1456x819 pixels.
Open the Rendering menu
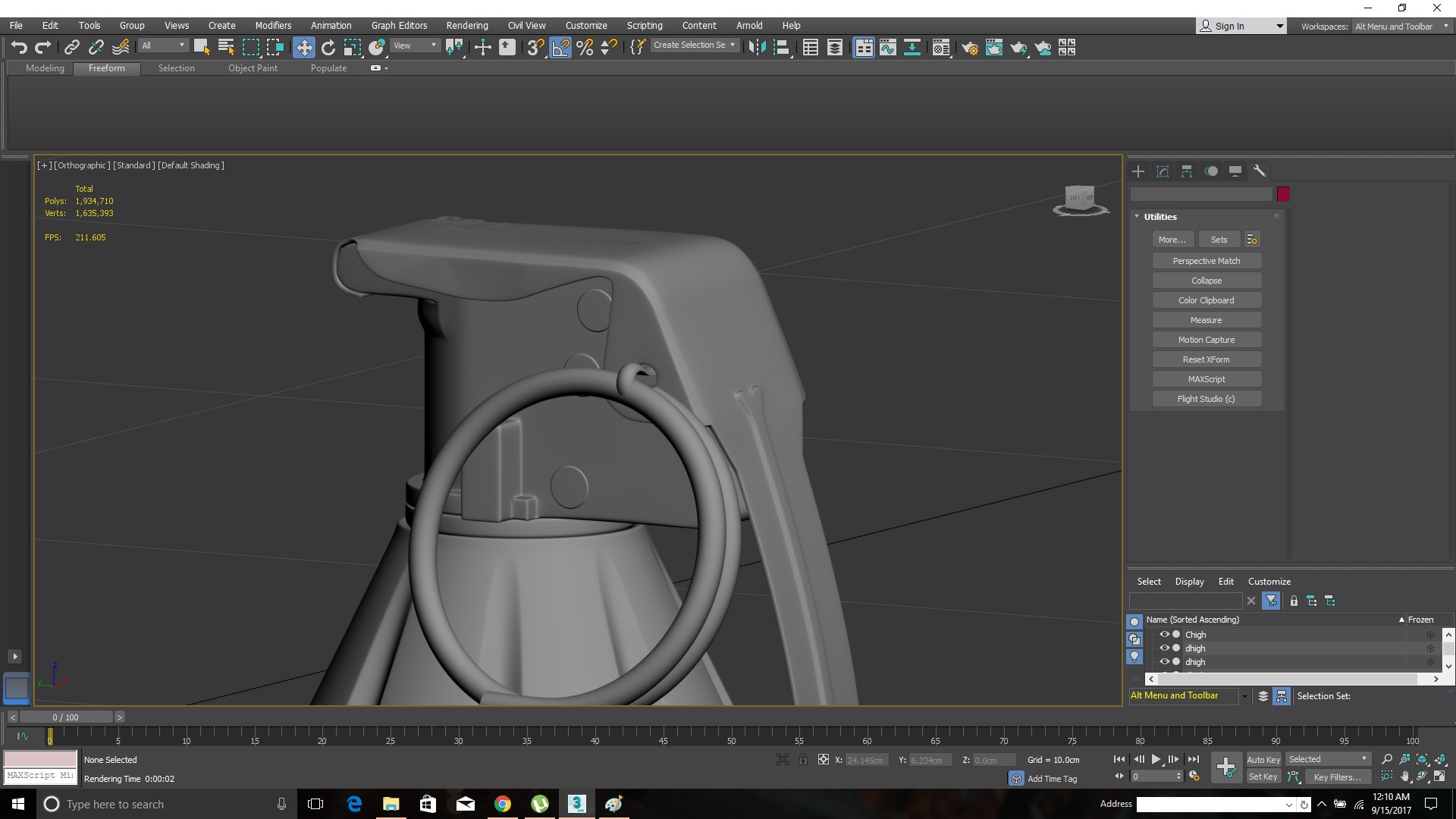point(466,25)
